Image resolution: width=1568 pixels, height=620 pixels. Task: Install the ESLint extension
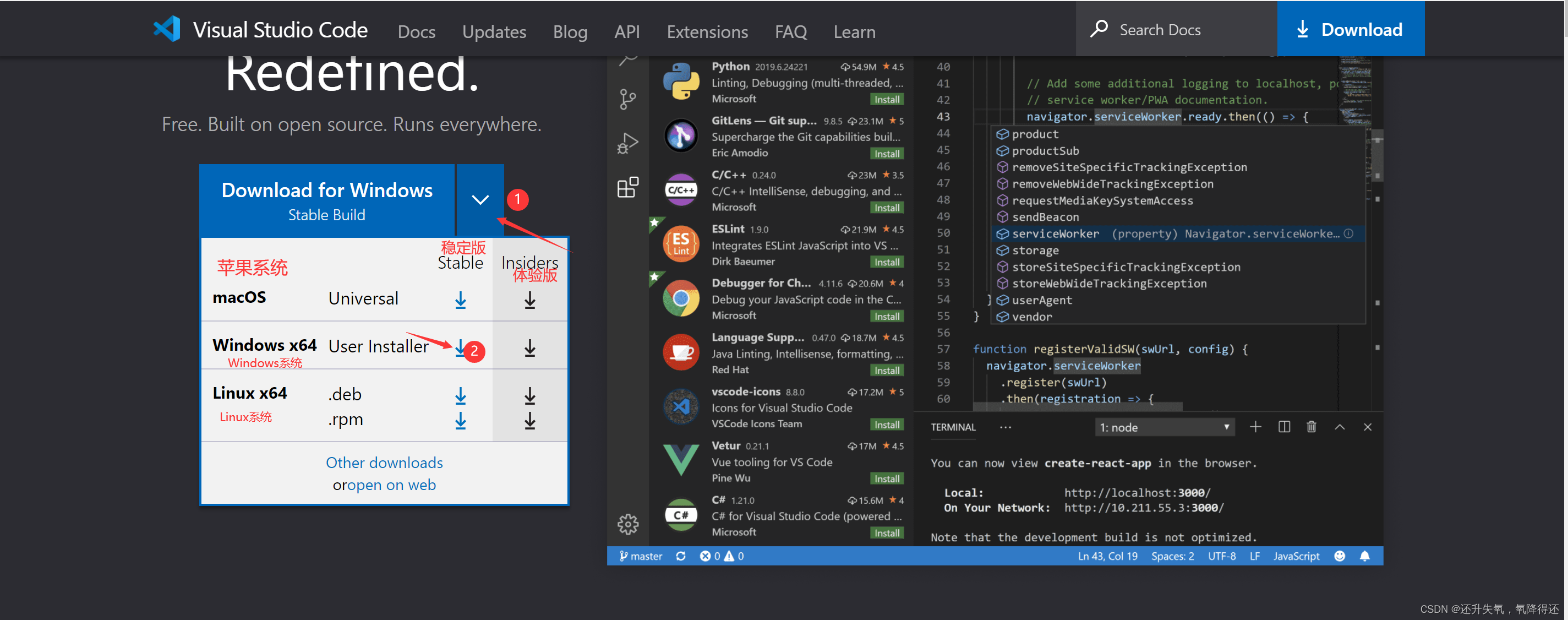(887, 262)
